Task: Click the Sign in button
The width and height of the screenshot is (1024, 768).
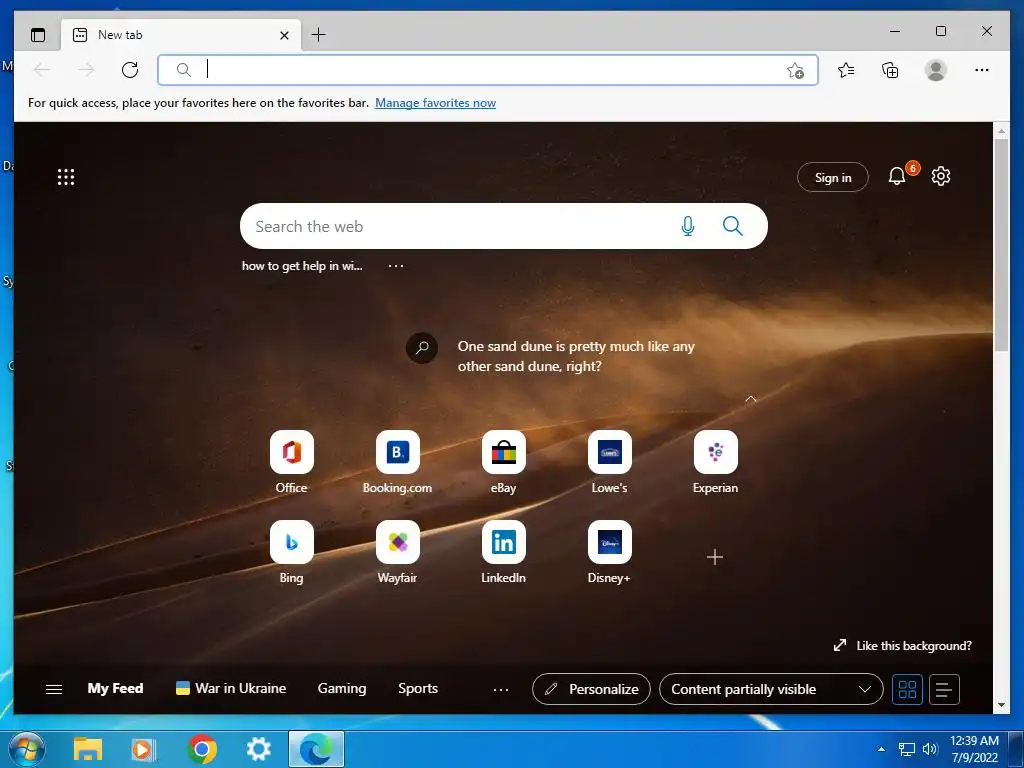Action: pos(833,177)
